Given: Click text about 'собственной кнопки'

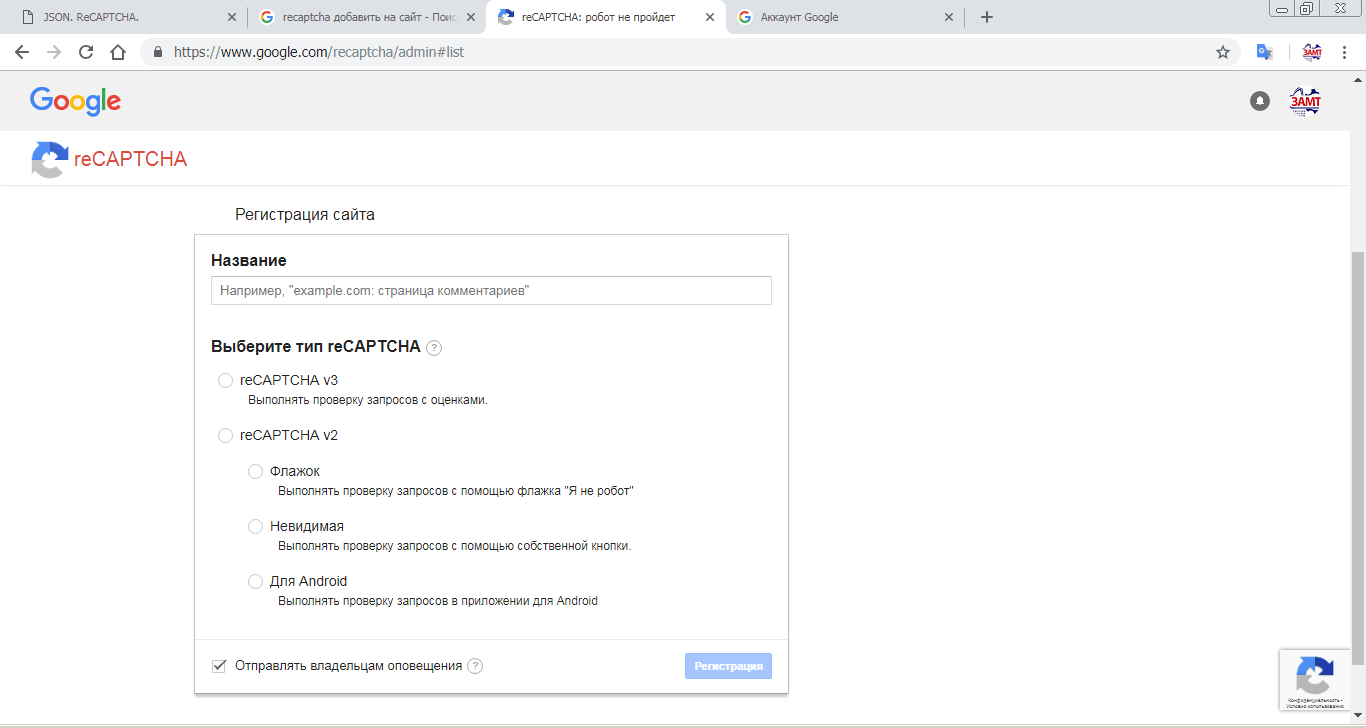Looking at the screenshot, I should pos(454,546).
